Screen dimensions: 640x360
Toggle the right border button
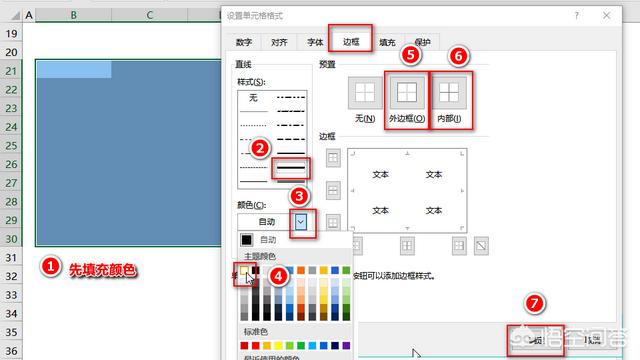tap(459, 246)
